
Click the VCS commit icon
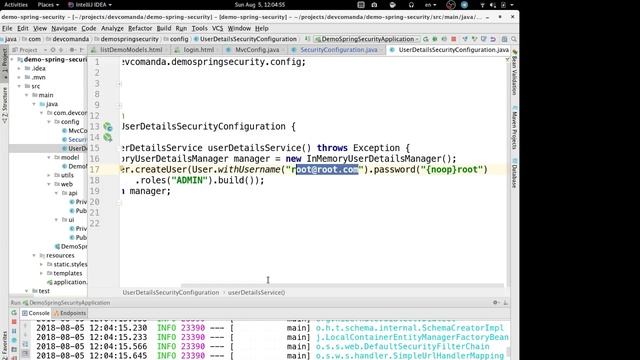click(474, 39)
